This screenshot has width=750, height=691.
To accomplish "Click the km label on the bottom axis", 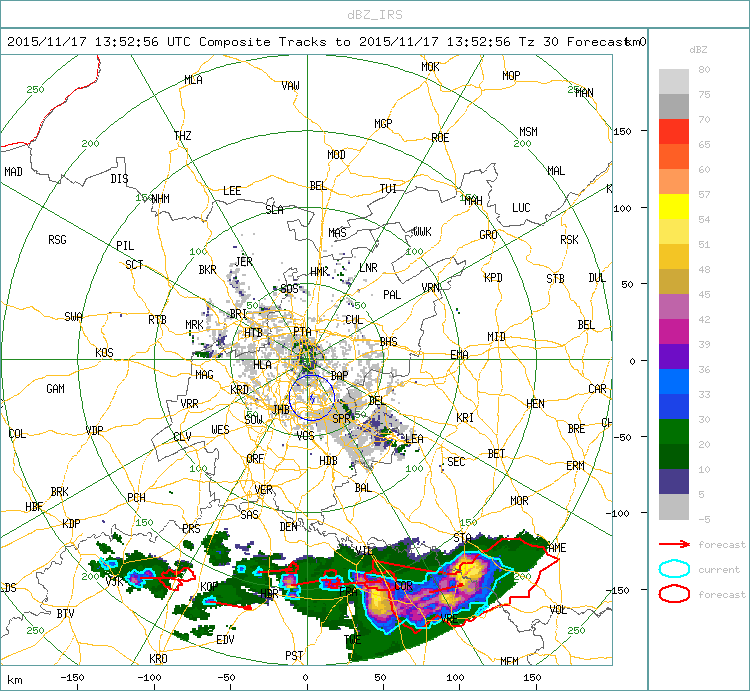I will click(x=15, y=680).
